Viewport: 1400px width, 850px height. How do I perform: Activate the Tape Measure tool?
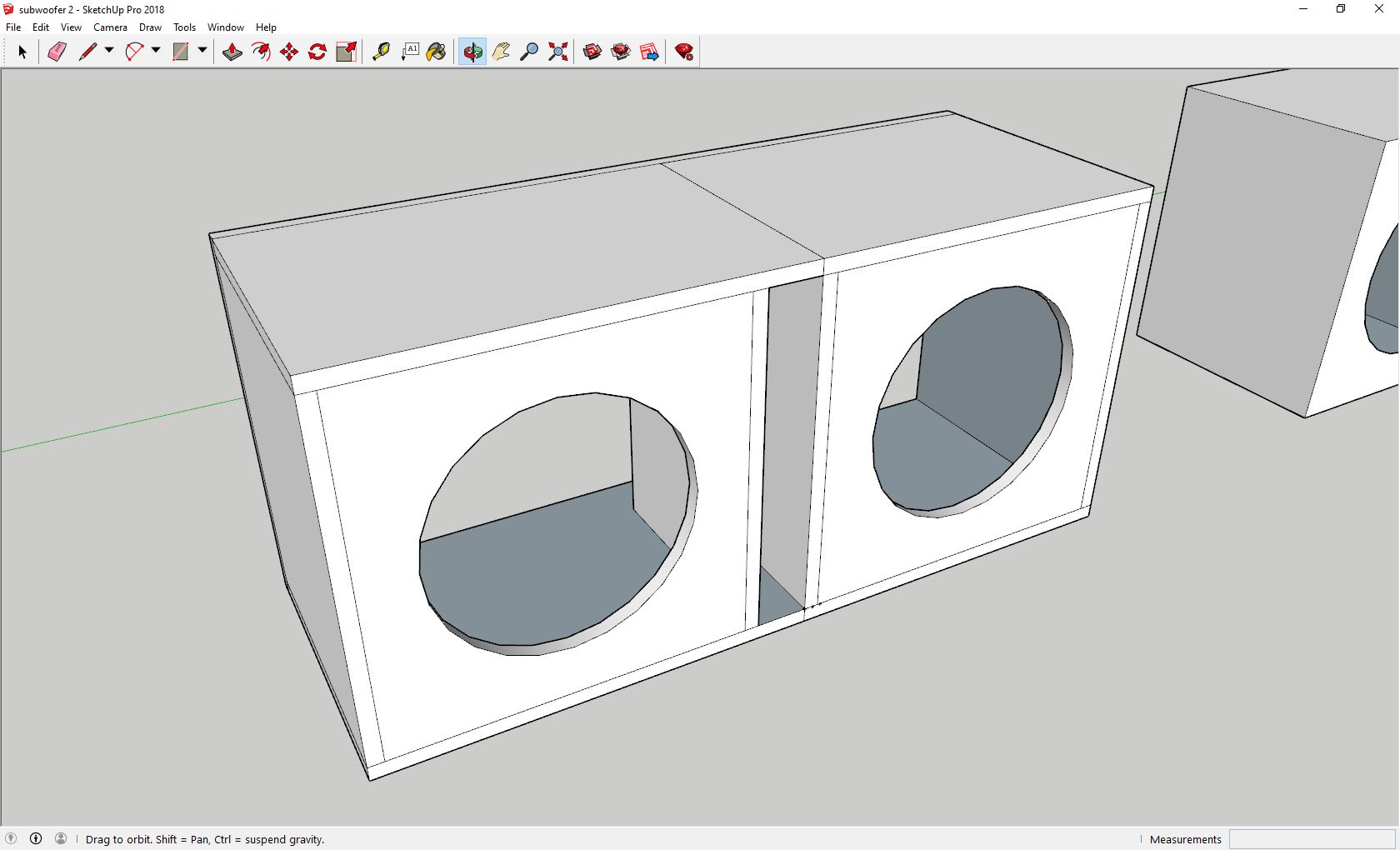(x=381, y=52)
